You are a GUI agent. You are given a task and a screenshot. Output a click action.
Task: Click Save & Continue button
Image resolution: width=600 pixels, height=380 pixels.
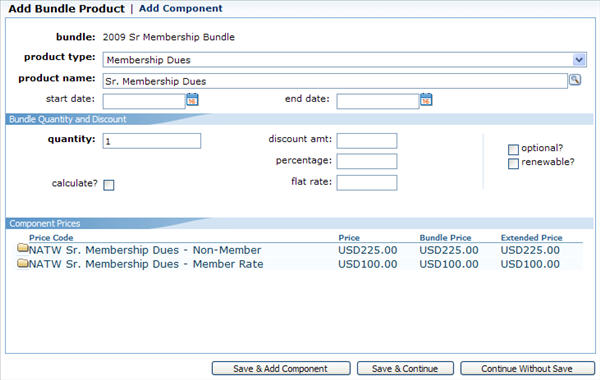[x=405, y=369]
